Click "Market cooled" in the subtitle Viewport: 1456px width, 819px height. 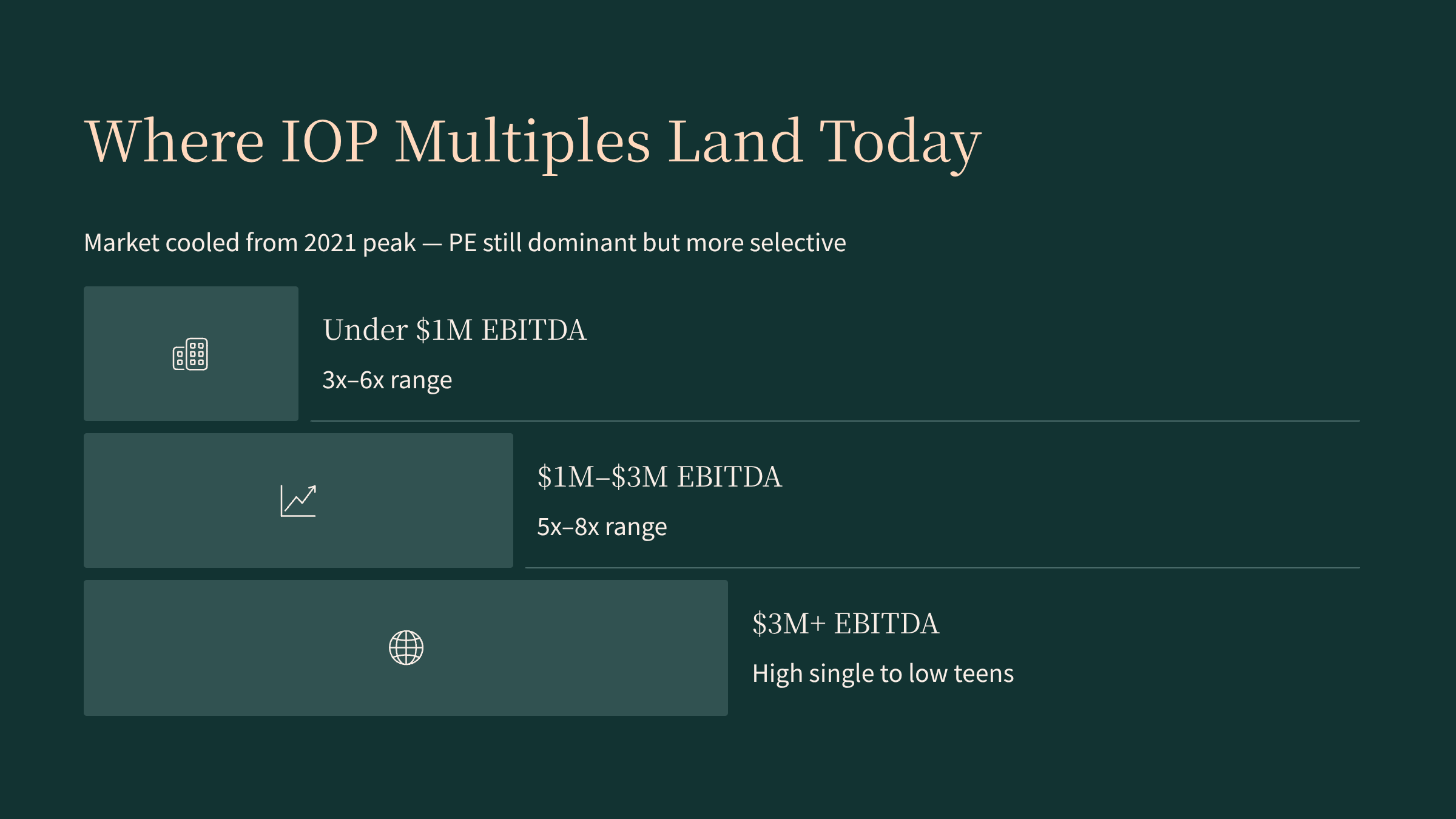[161, 243]
